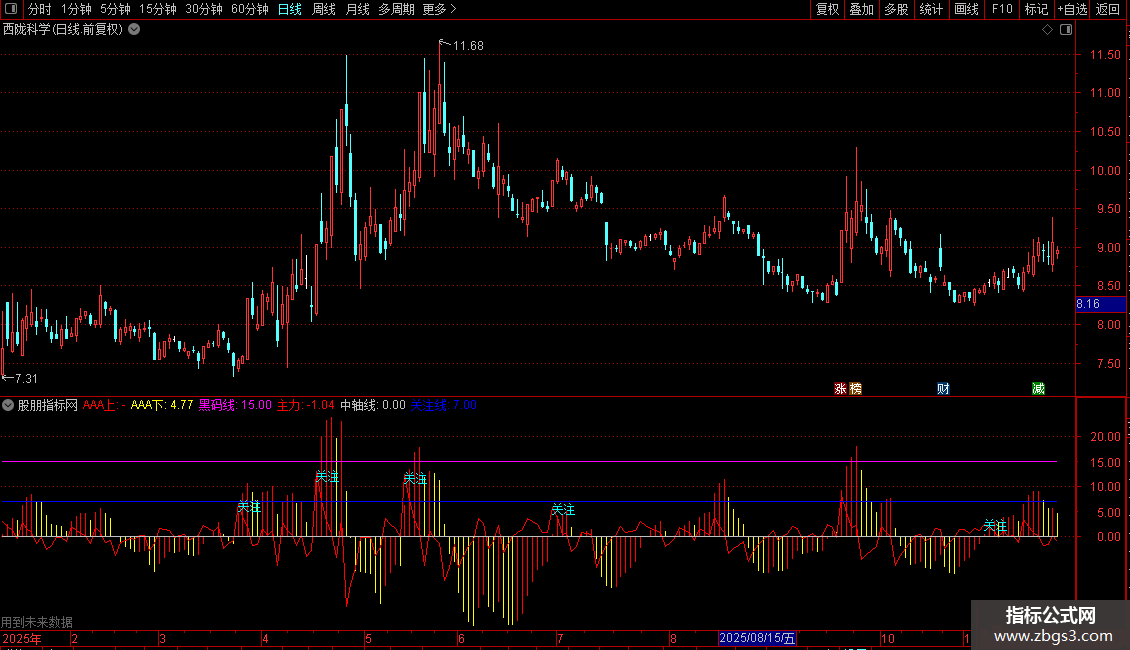Click 返回 to go back
The height and width of the screenshot is (650, 1130).
coord(1108,9)
